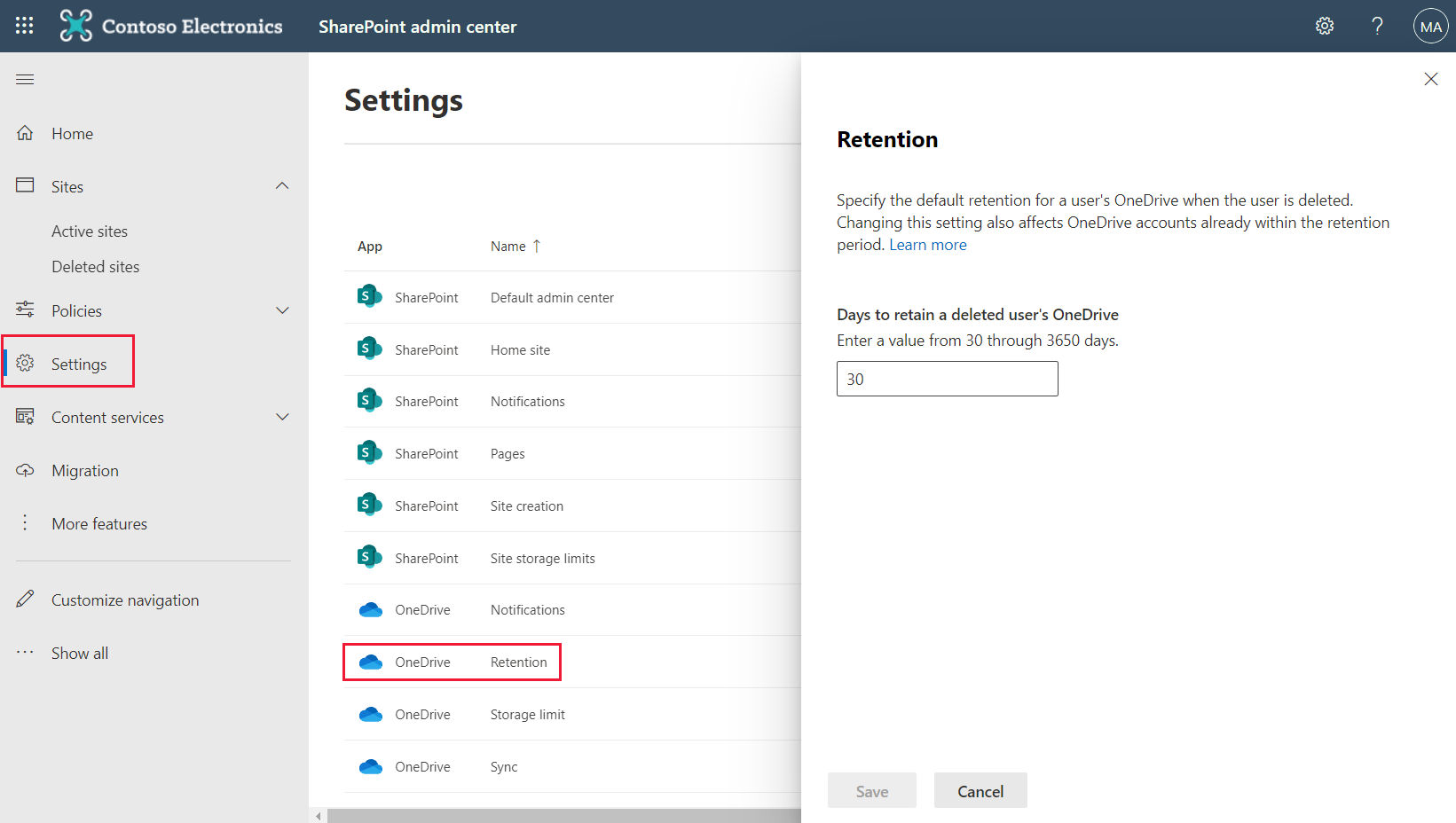Click the More features vertical dots icon
This screenshot has width=1456, height=823.
click(25, 523)
